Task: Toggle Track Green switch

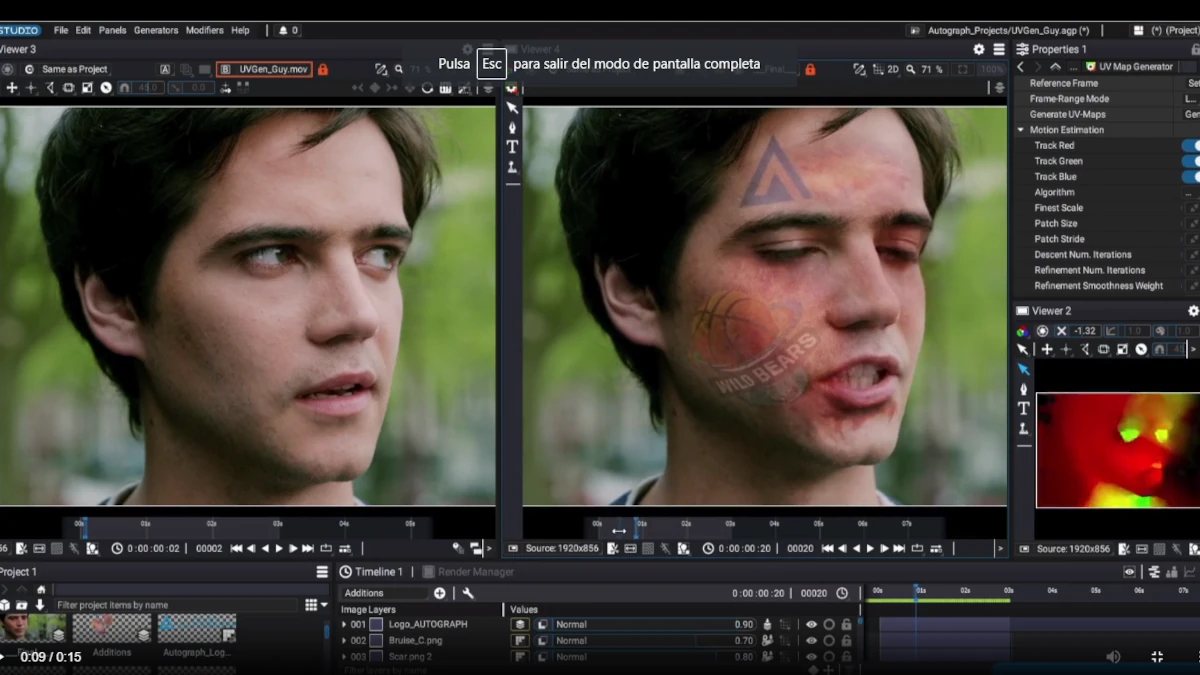Action: (x=1191, y=161)
